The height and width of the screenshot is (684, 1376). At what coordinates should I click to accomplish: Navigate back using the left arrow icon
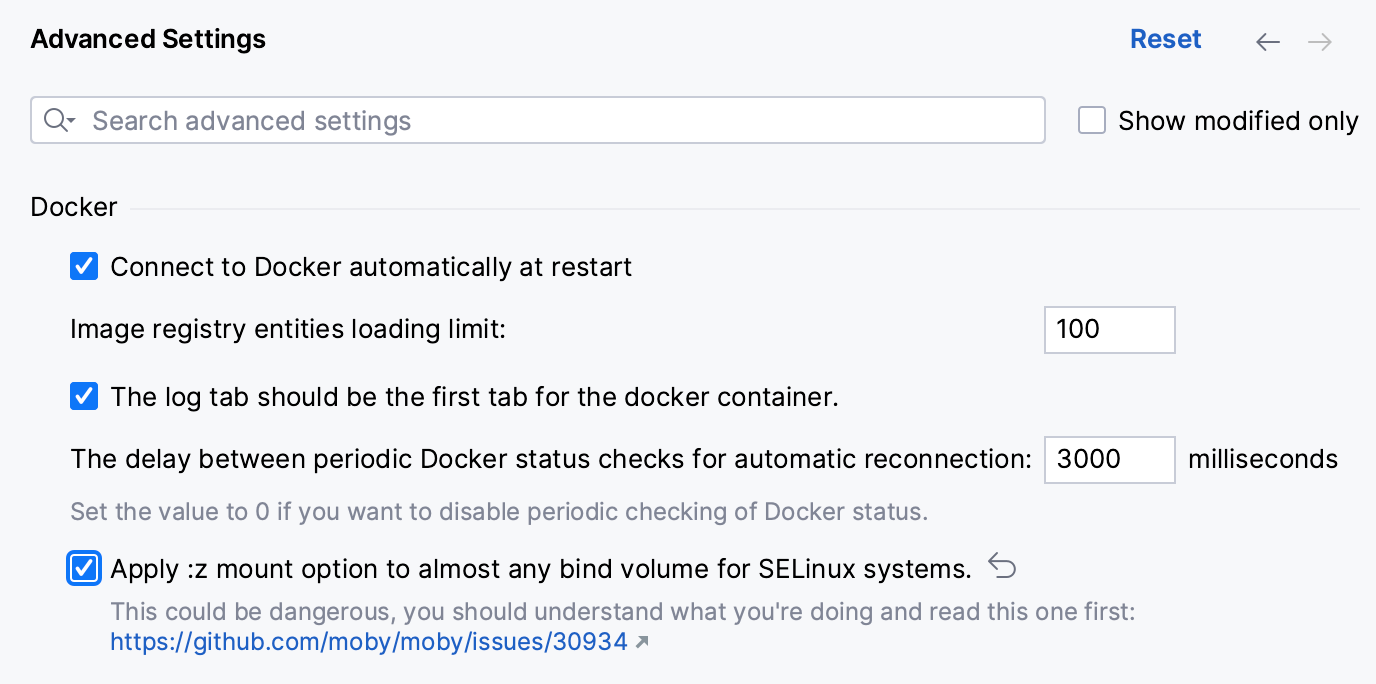[1267, 41]
